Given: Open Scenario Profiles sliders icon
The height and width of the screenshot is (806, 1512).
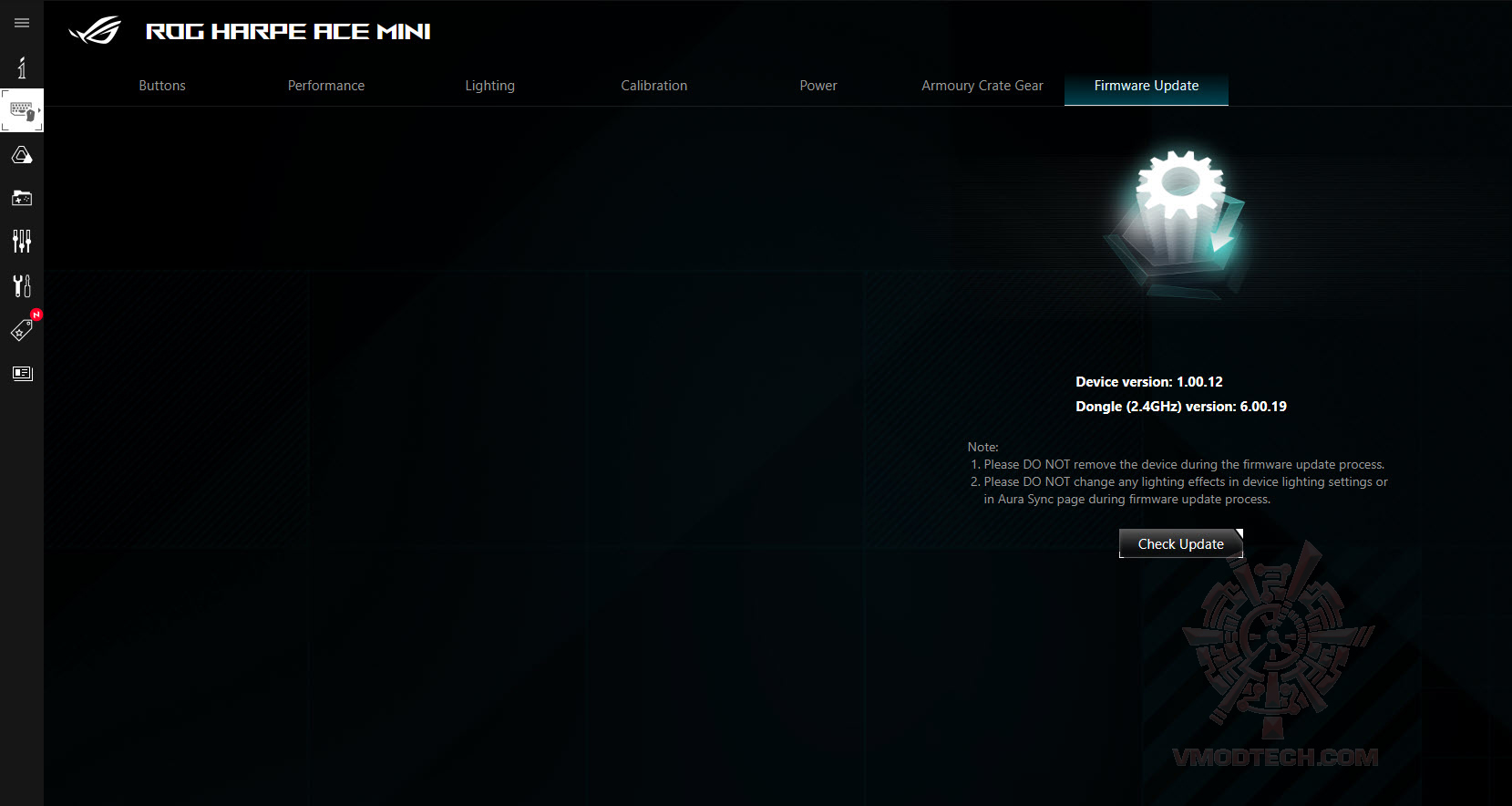Looking at the screenshot, I should (x=22, y=241).
